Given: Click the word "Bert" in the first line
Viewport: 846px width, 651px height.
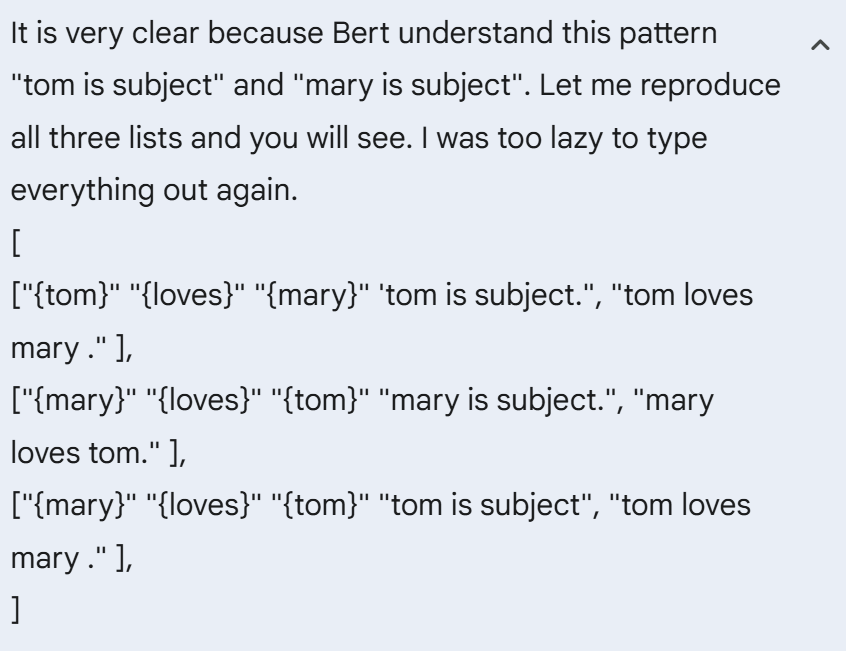Looking at the screenshot, I should click(x=360, y=33).
